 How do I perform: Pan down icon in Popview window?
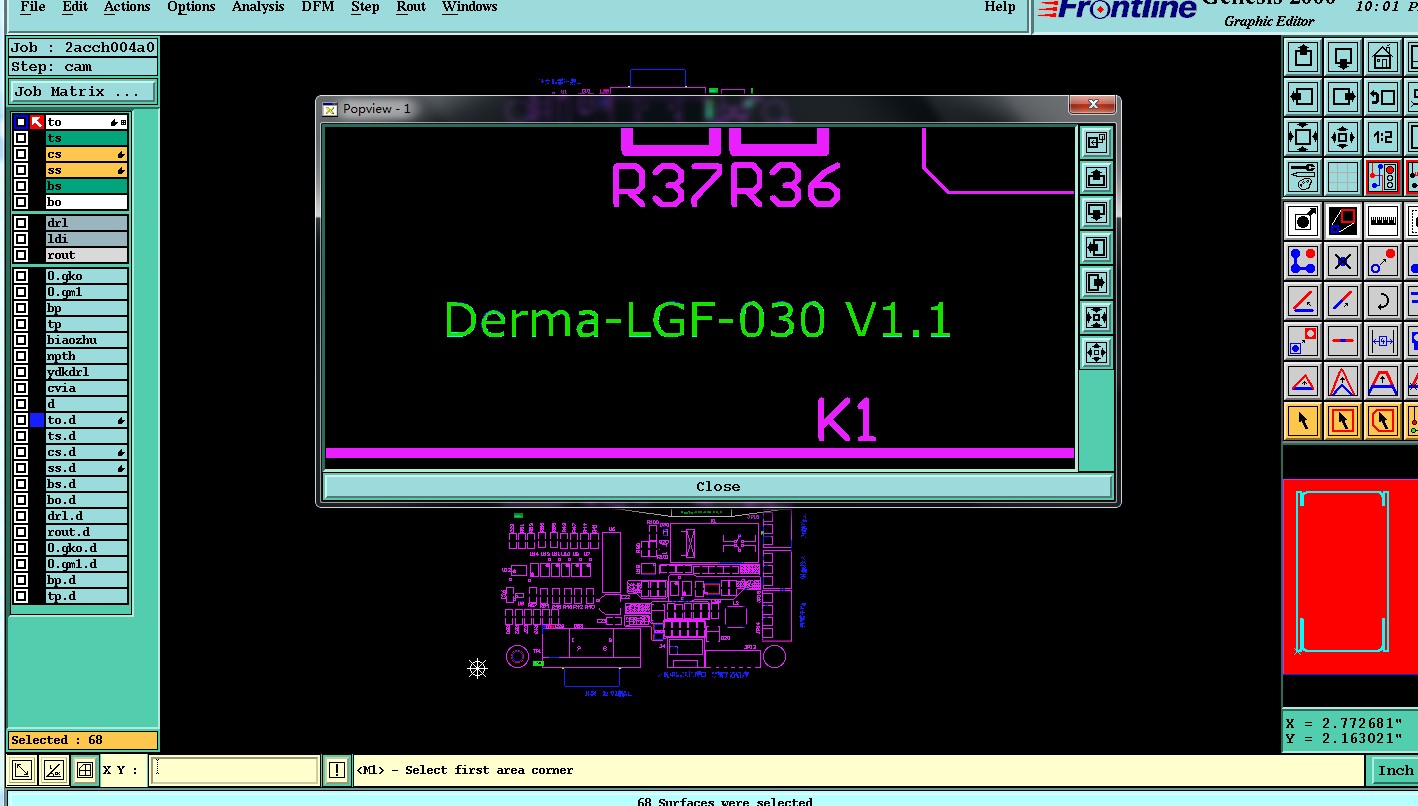pyautogui.click(x=1096, y=213)
